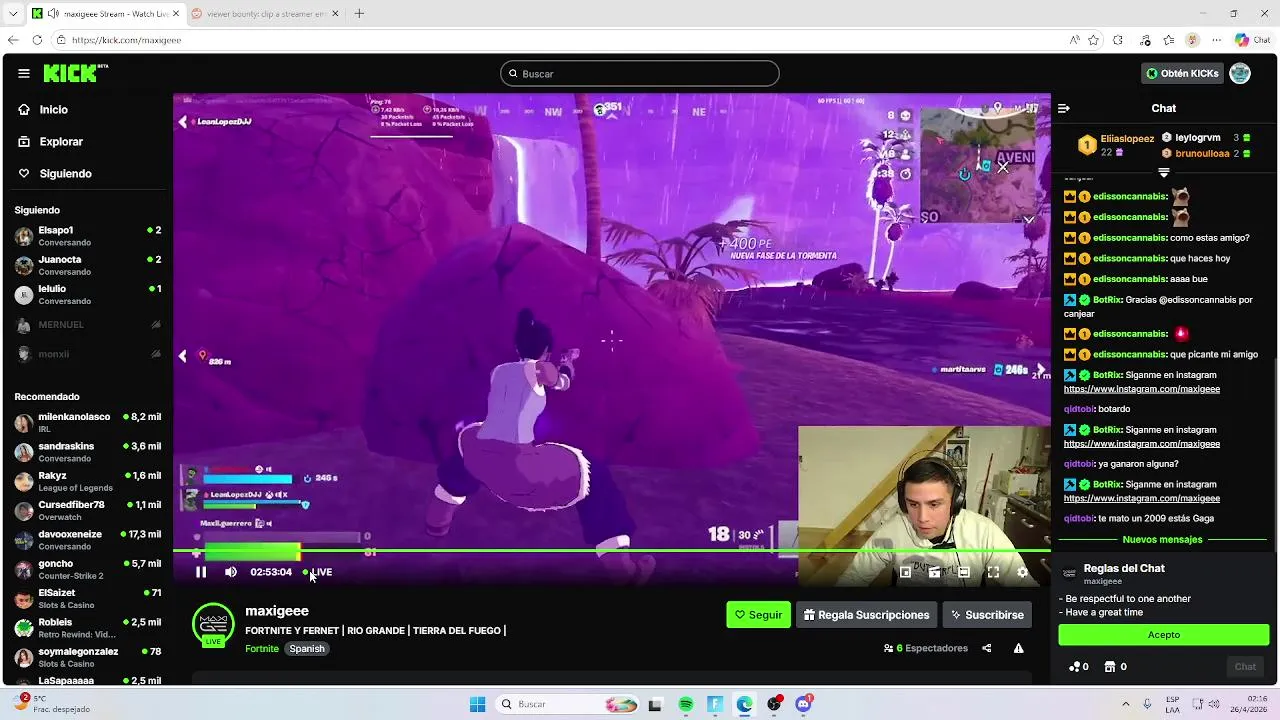Open the browser tab list dropdown
This screenshot has width=1280, height=720.
tap(13, 13)
